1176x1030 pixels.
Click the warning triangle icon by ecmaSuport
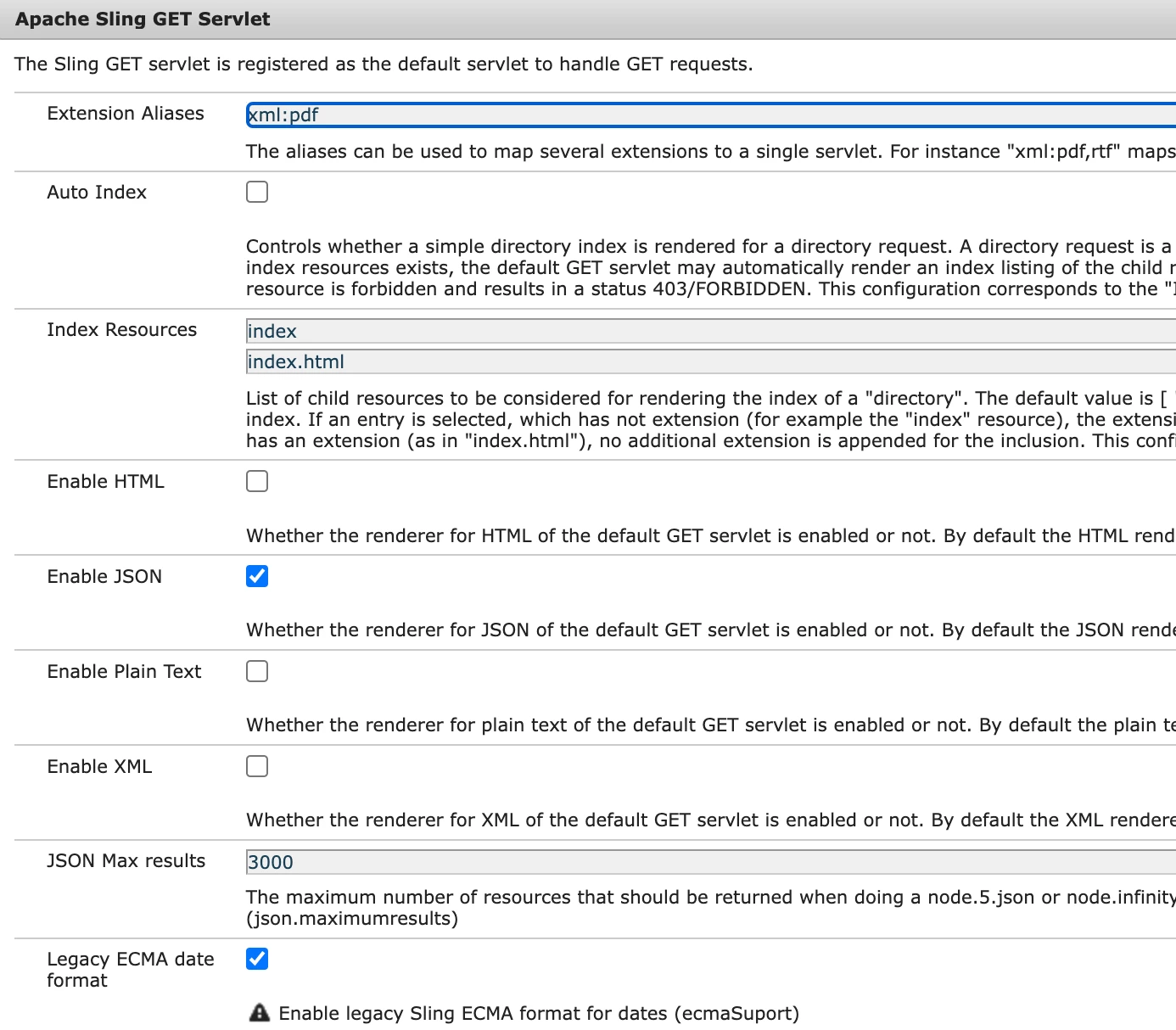click(260, 1012)
